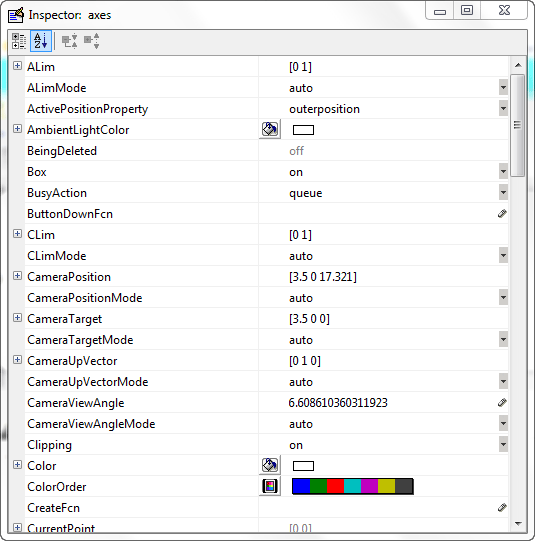Click the ColorOrder color strip swatch
The image size is (535, 541).
tap(353, 486)
